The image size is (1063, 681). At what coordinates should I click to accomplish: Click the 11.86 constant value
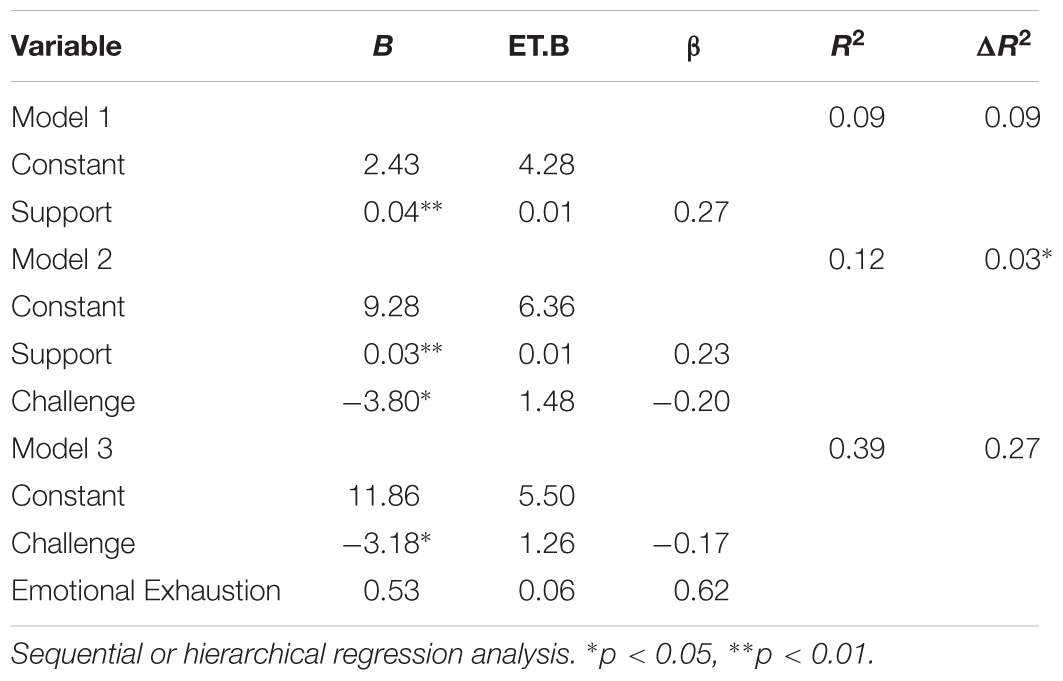[385, 496]
